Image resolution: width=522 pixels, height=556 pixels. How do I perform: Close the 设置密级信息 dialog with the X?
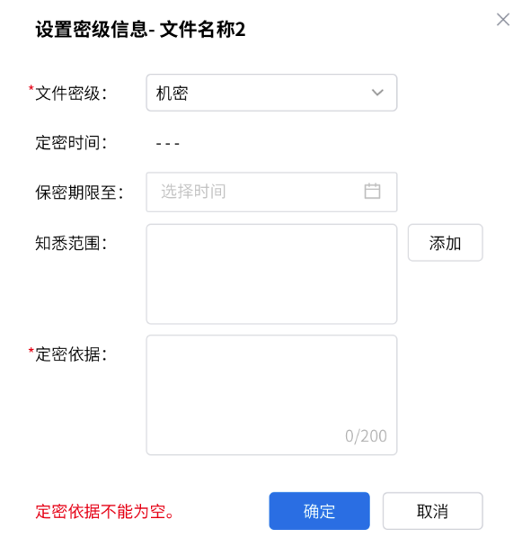[x=503, y=20]
